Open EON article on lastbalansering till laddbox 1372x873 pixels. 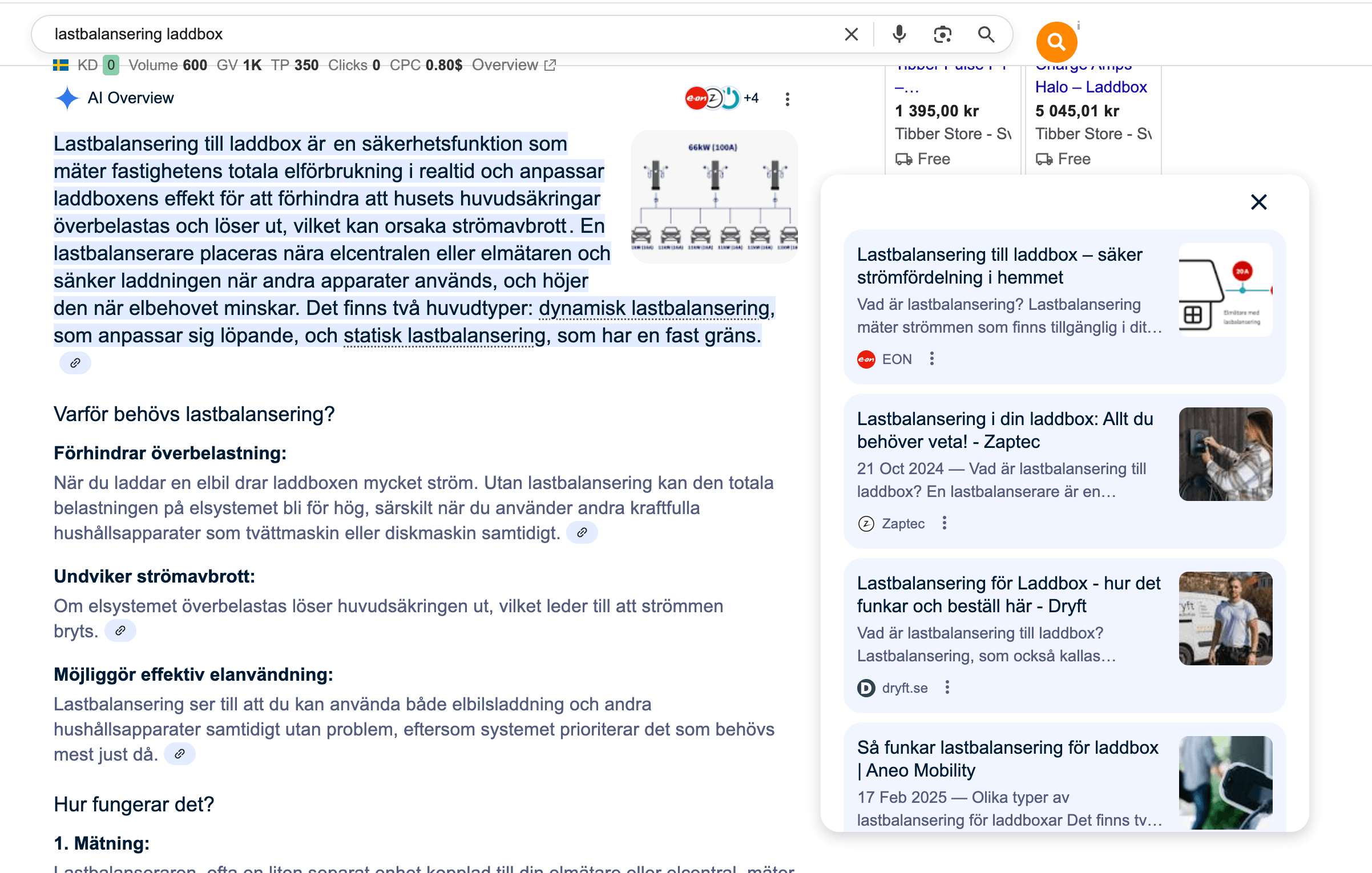coord(1000,266)
